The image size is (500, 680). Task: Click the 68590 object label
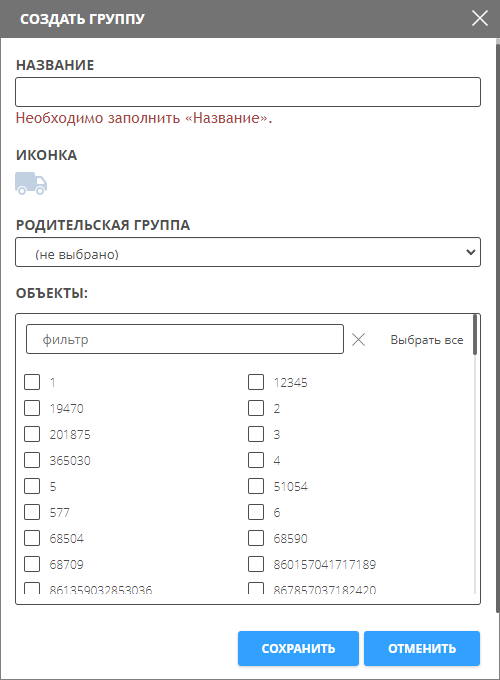[291, 539]
